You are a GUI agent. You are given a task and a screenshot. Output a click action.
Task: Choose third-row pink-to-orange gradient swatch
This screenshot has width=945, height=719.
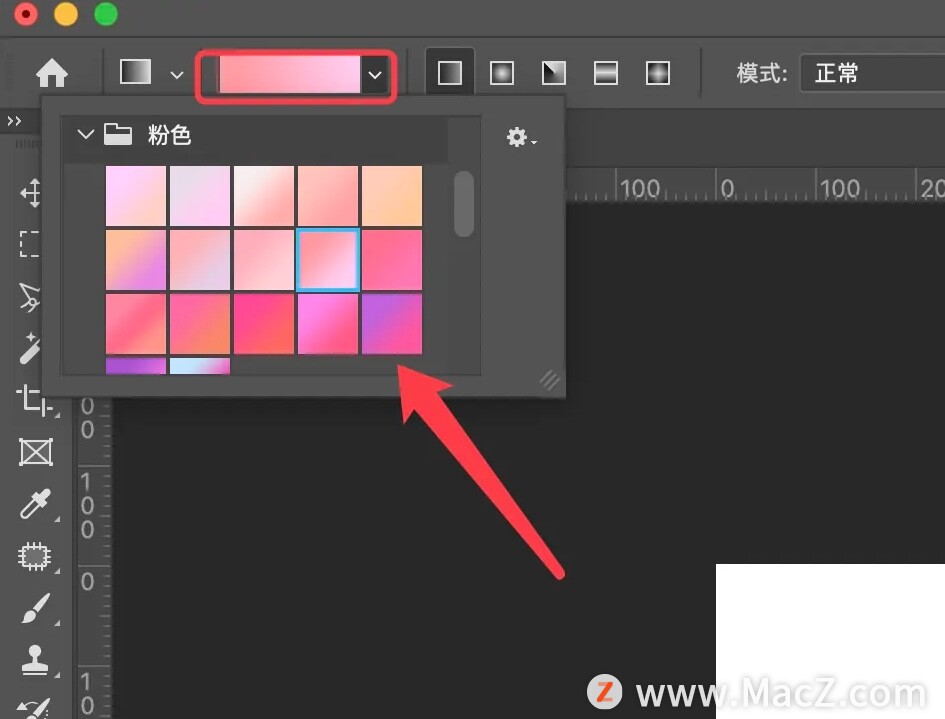[x=199, y=324]
